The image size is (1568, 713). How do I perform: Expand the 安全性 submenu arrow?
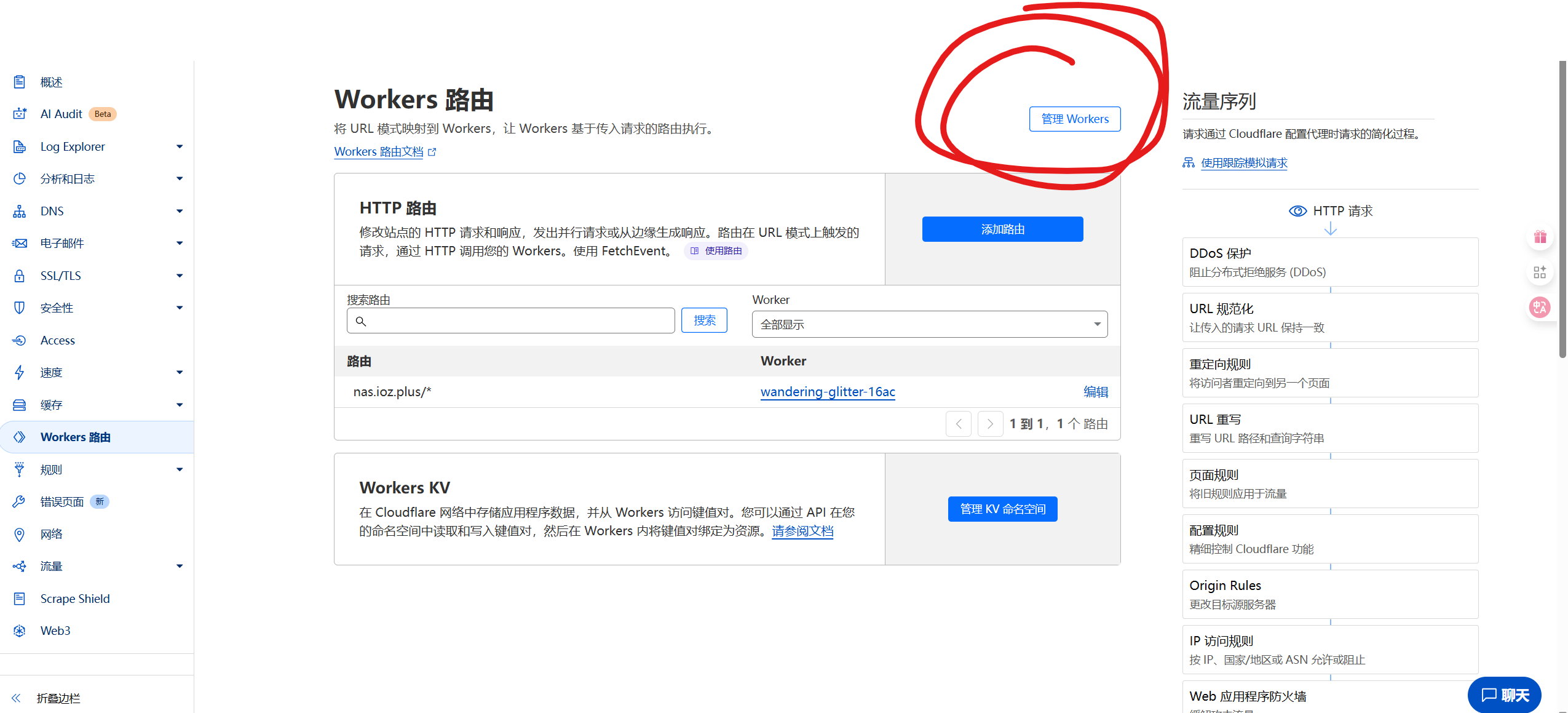tap(180, 308)
